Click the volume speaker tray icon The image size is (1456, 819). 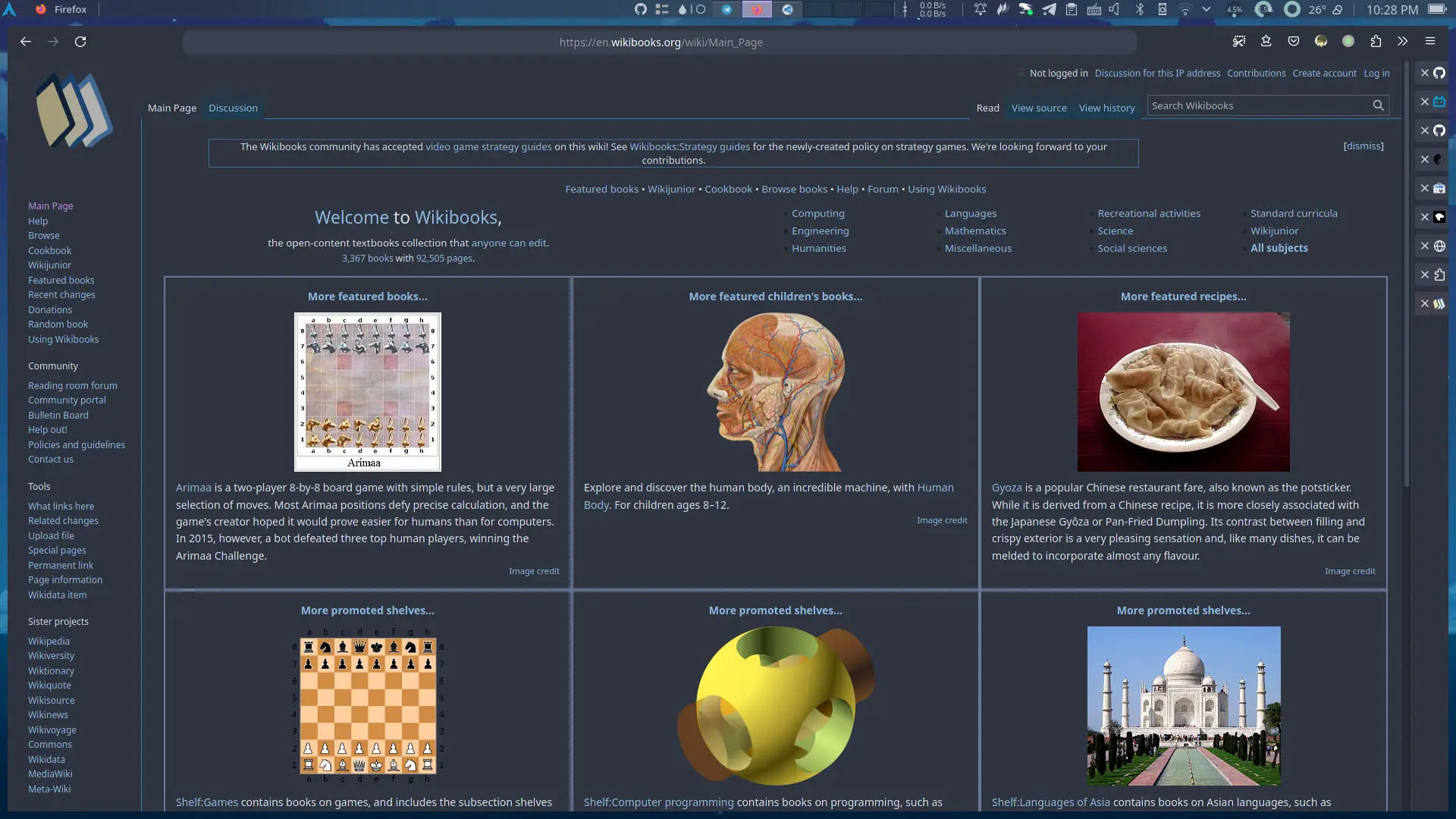click(x=1115, y=10)
